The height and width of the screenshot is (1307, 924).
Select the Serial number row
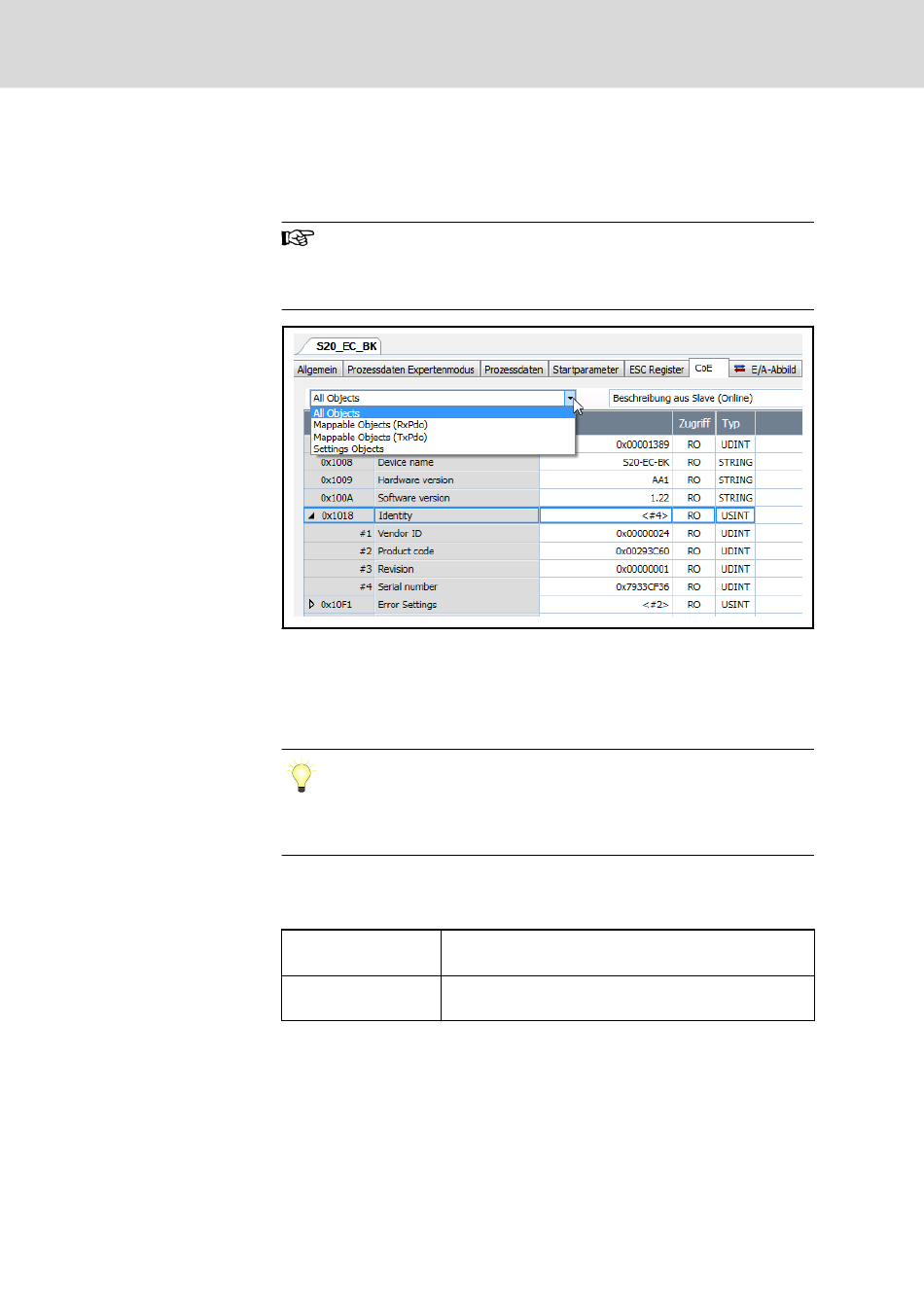(x=408, y=587)
